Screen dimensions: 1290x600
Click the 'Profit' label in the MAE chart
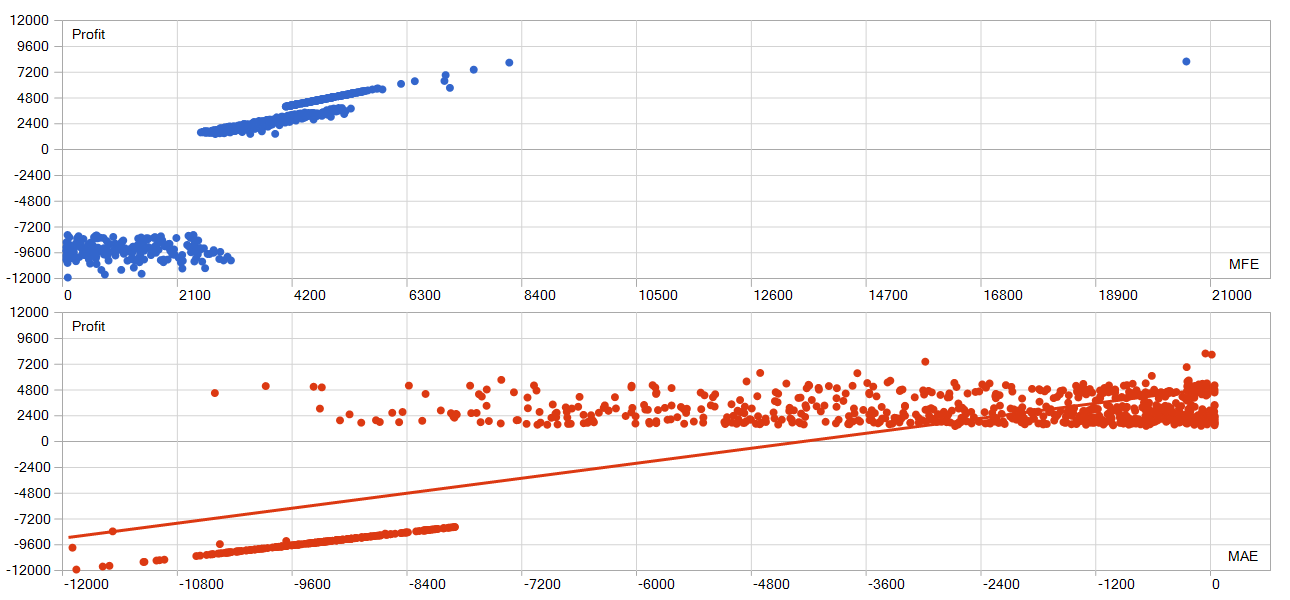click(x=88, y=327)
